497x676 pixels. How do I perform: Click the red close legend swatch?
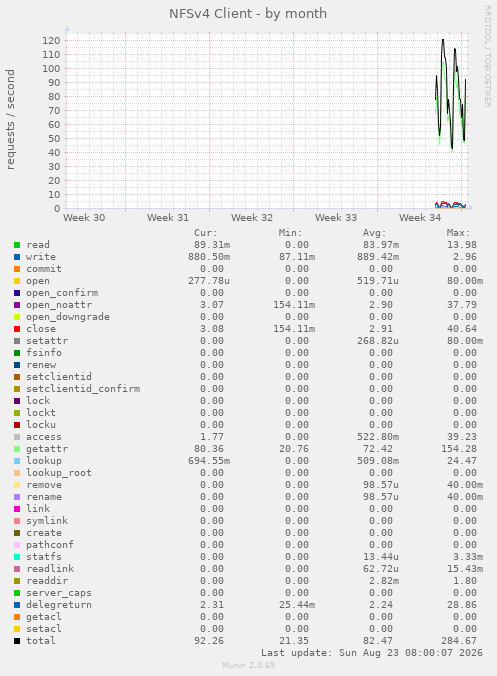pyautogui.click(x=17, y=329)
